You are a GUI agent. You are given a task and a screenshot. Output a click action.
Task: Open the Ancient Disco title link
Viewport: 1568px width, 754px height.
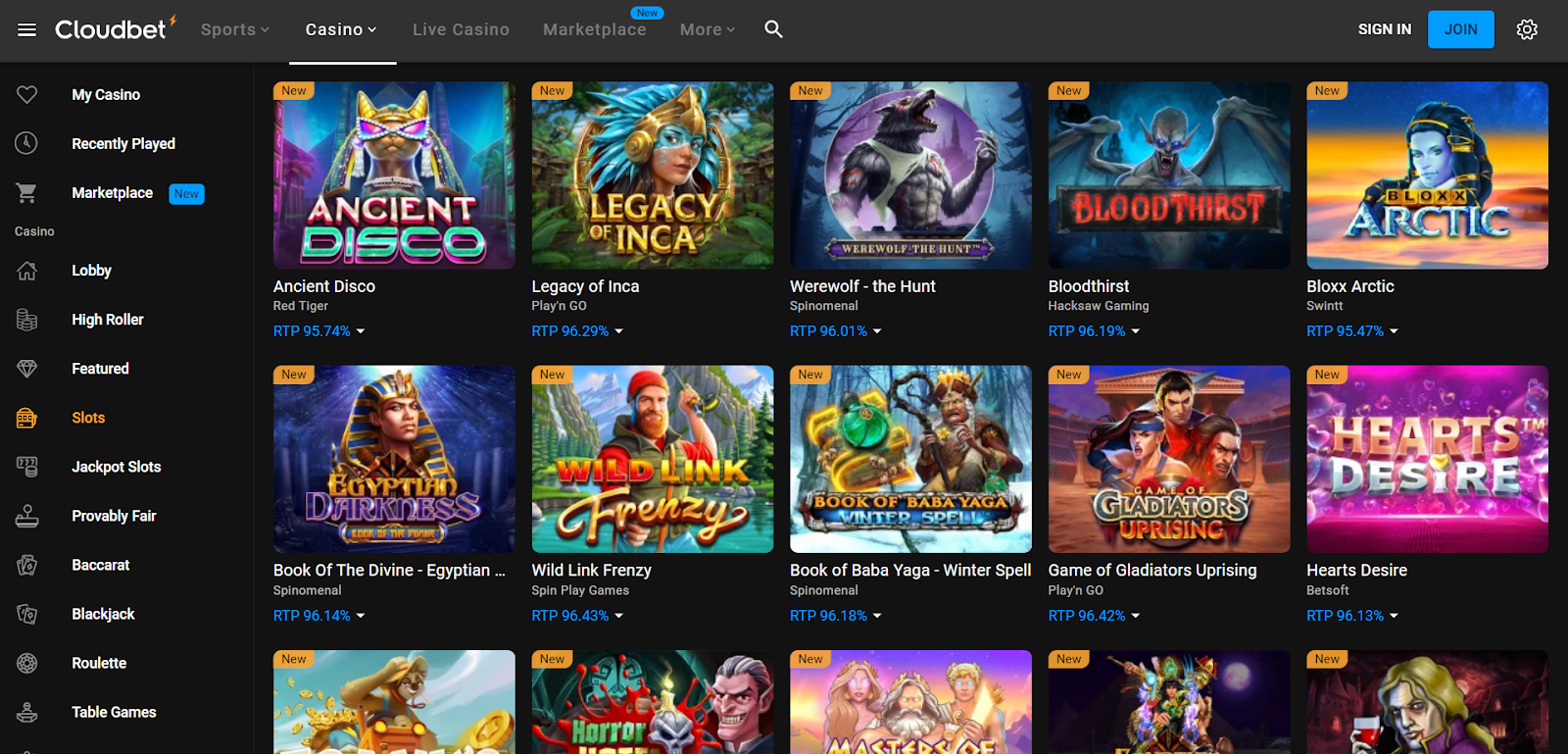pos(324,286)
